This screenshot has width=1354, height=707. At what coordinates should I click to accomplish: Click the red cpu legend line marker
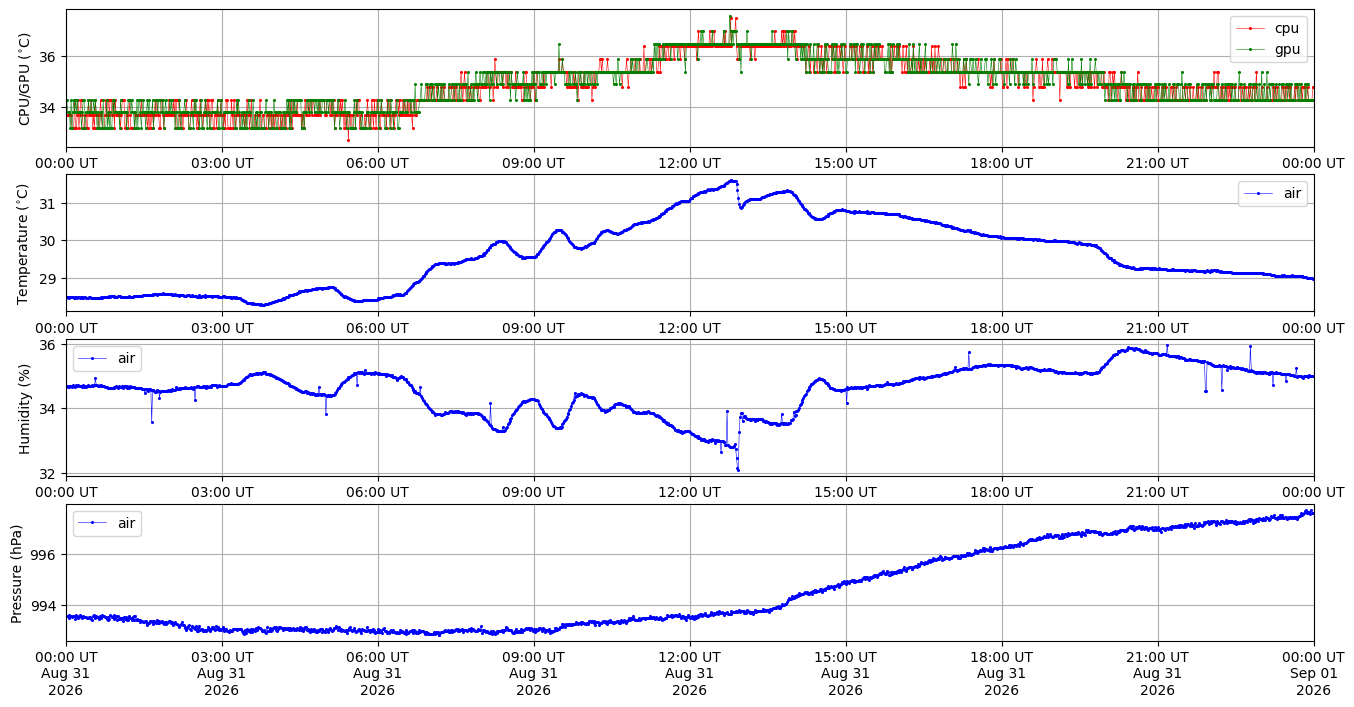pos(1250,29)
